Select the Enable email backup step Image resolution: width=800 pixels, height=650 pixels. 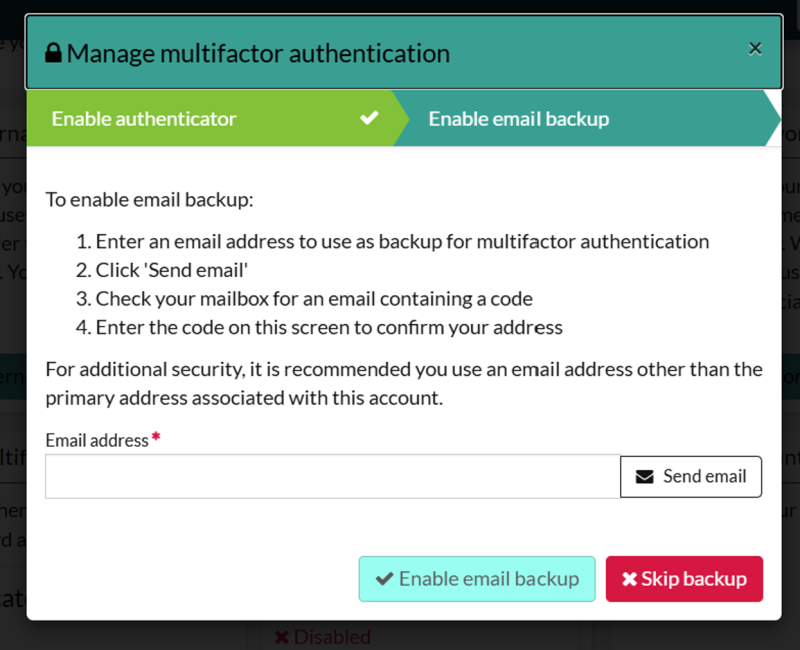[x=587, y=118]
